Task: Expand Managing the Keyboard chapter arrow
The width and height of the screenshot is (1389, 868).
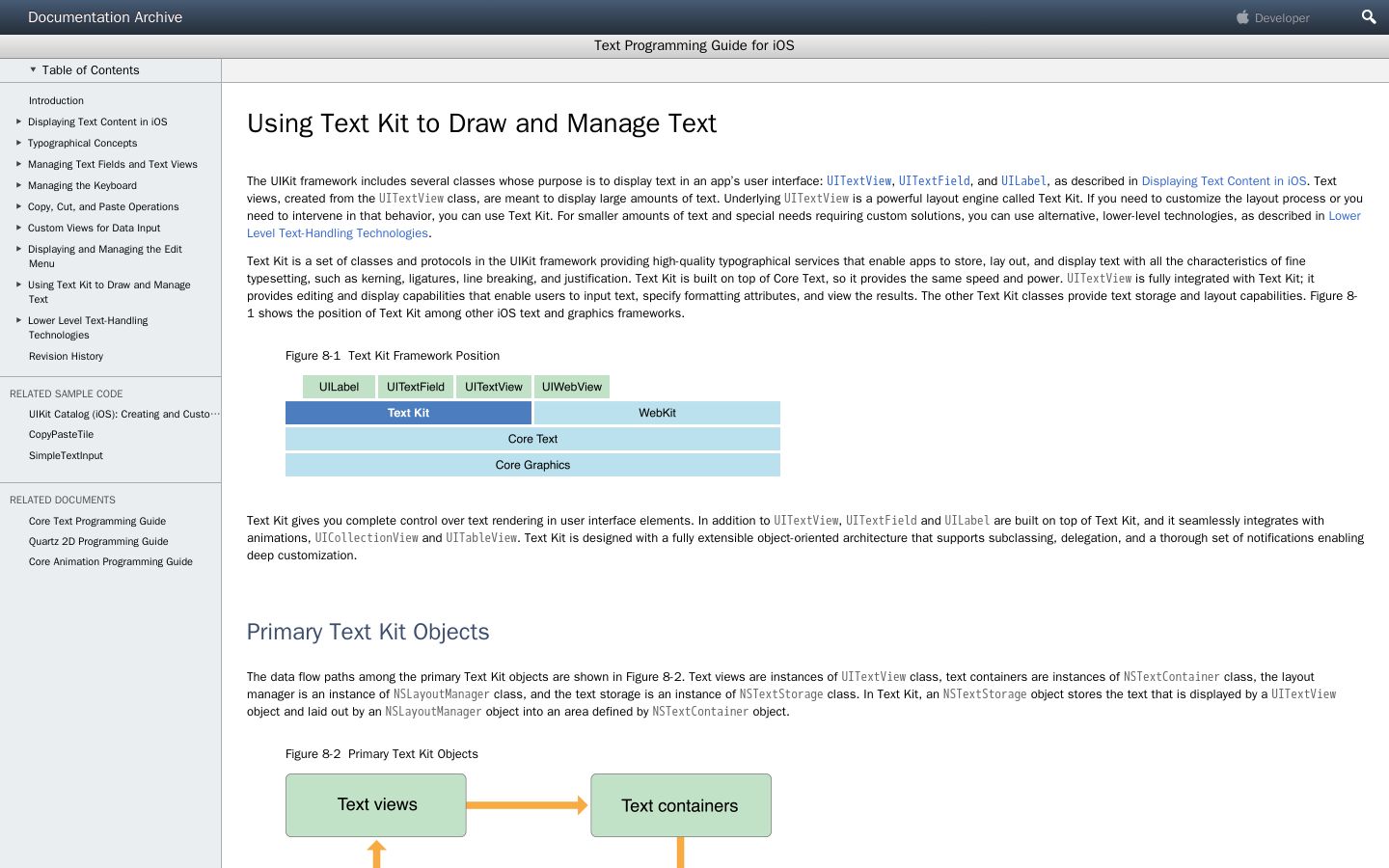Action: click(18, 185)
